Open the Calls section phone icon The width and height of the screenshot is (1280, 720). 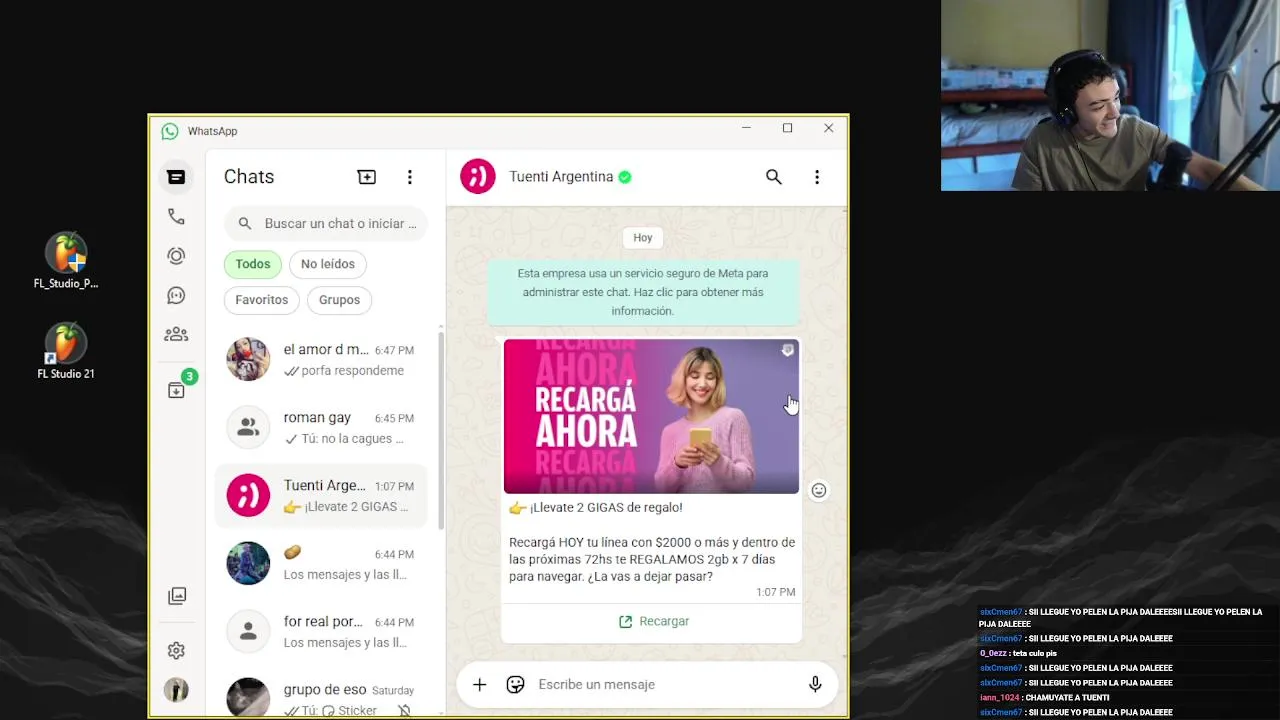coord(176,216)
